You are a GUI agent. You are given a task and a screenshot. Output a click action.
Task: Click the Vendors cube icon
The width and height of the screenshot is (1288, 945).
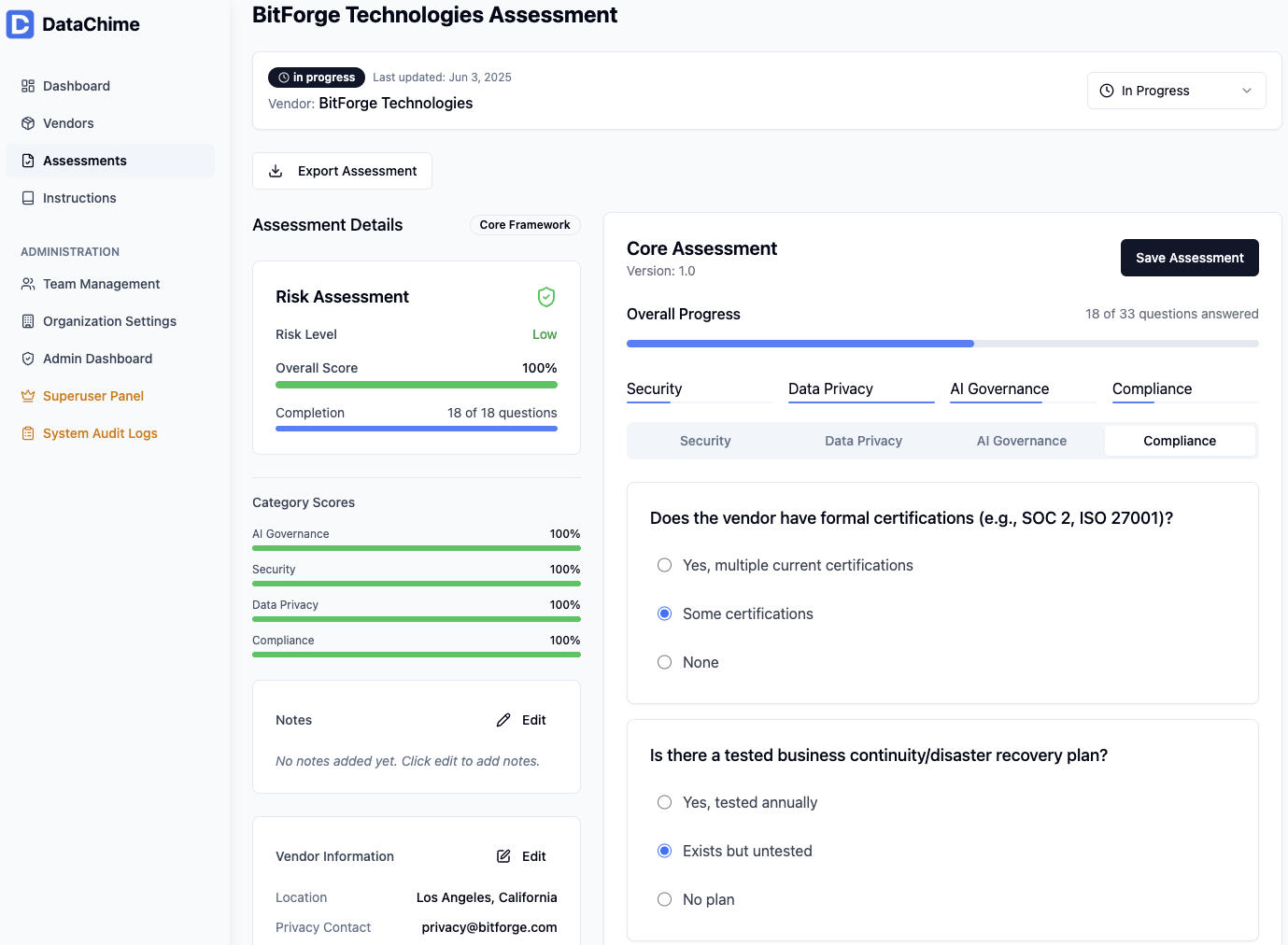(28, 123)
